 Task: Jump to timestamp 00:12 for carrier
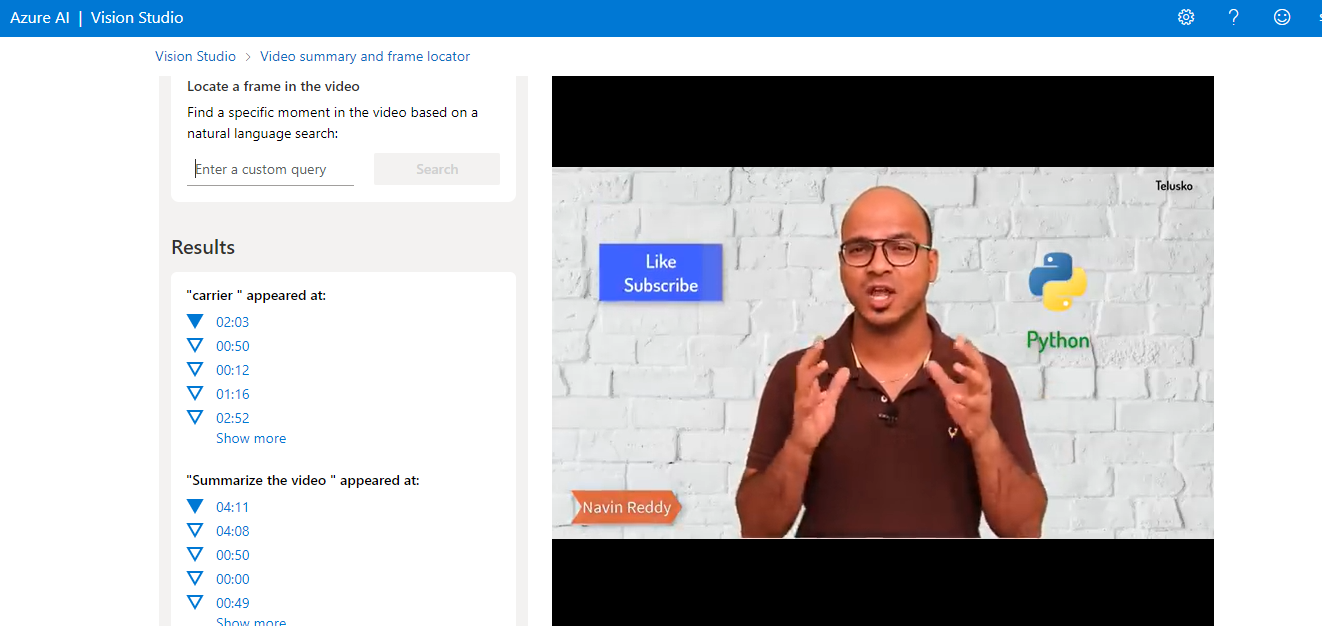[231, 369]
